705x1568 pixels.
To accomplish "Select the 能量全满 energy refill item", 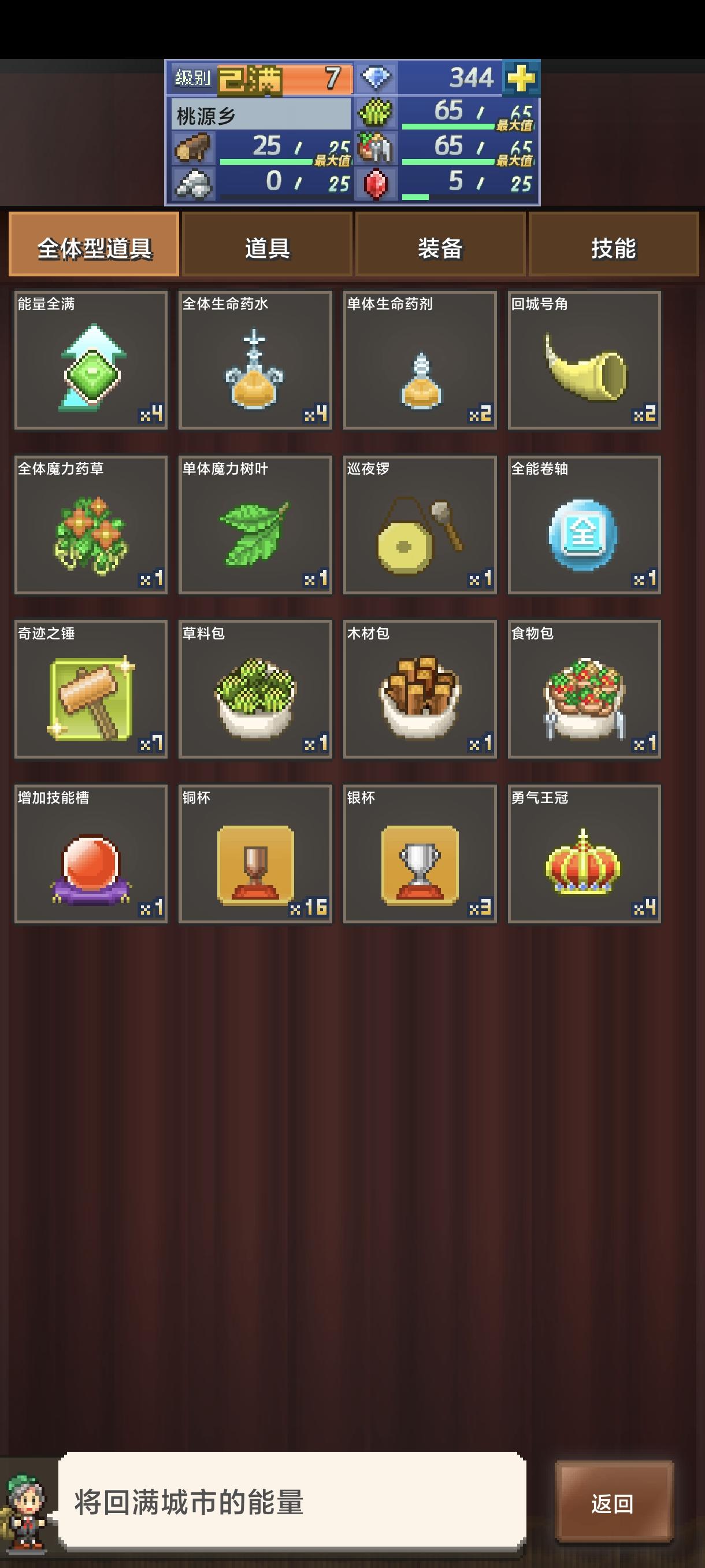I will tap(91, 360).
